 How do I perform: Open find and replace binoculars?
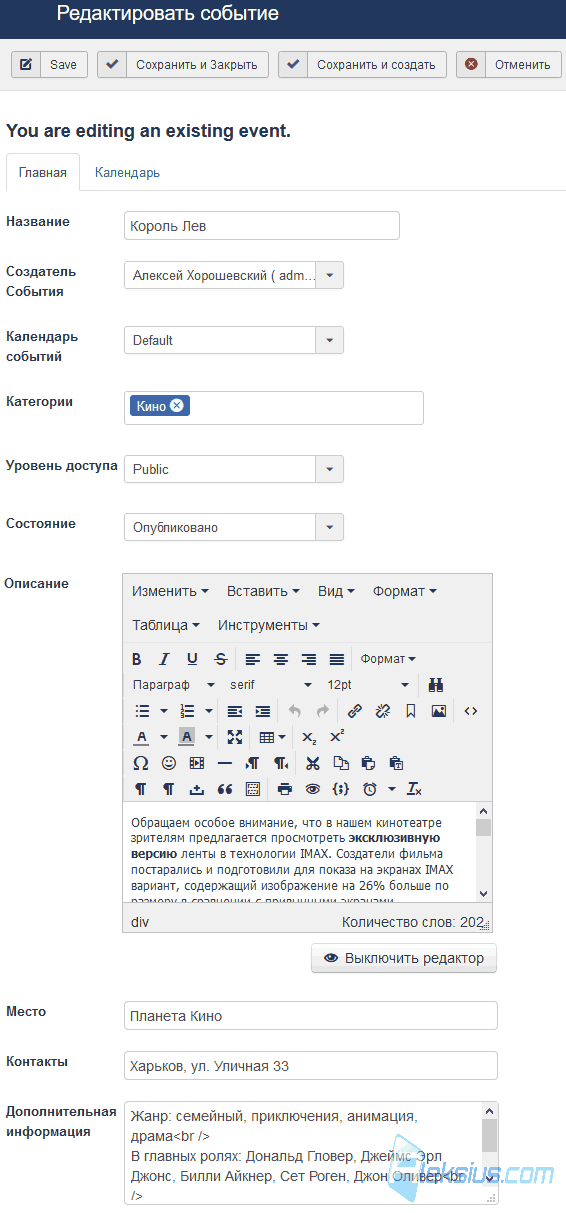(x=436, y=685)
